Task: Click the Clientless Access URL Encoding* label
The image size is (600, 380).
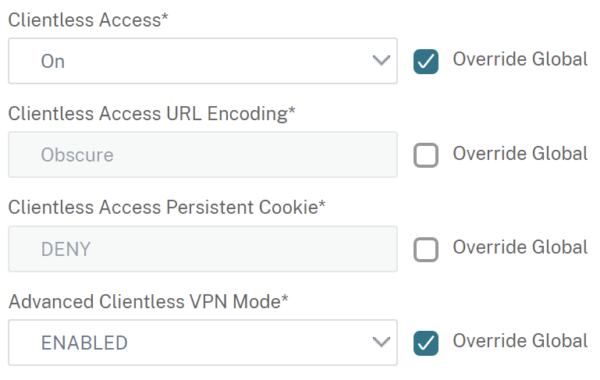Action: (x=152, y=114)
